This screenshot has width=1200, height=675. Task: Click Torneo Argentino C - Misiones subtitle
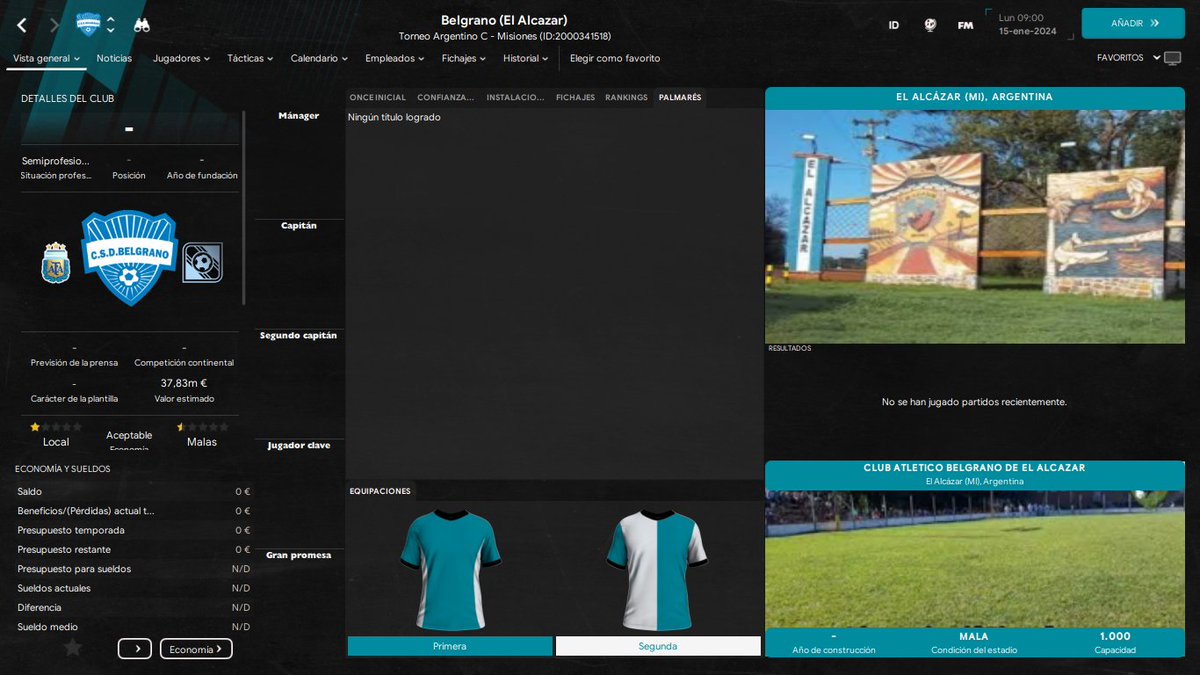point(504,36)
